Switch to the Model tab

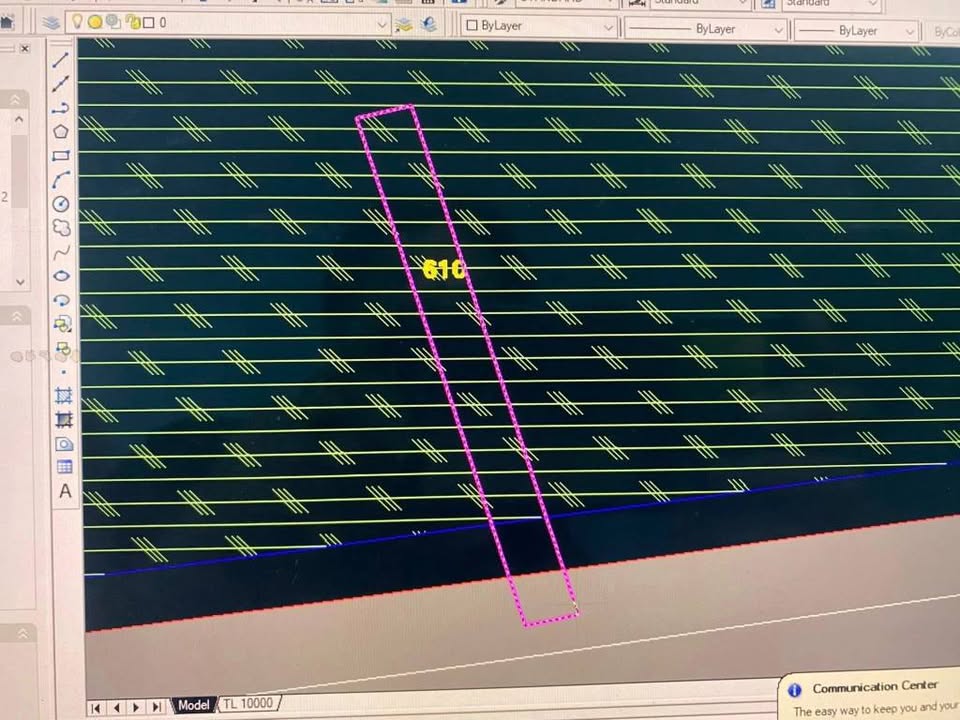pyautogui.click(x=193, y=705)
